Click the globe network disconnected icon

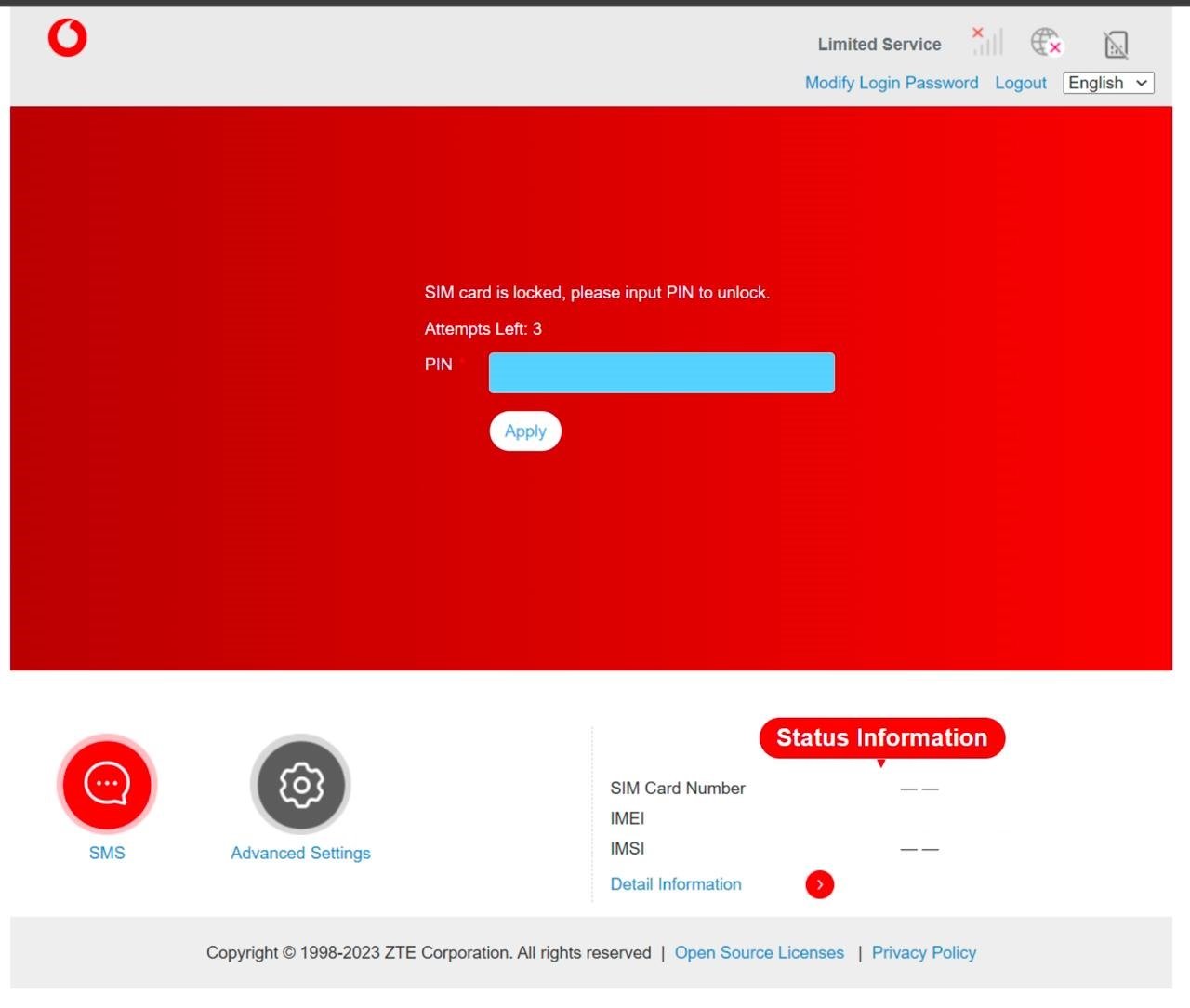1046,42
